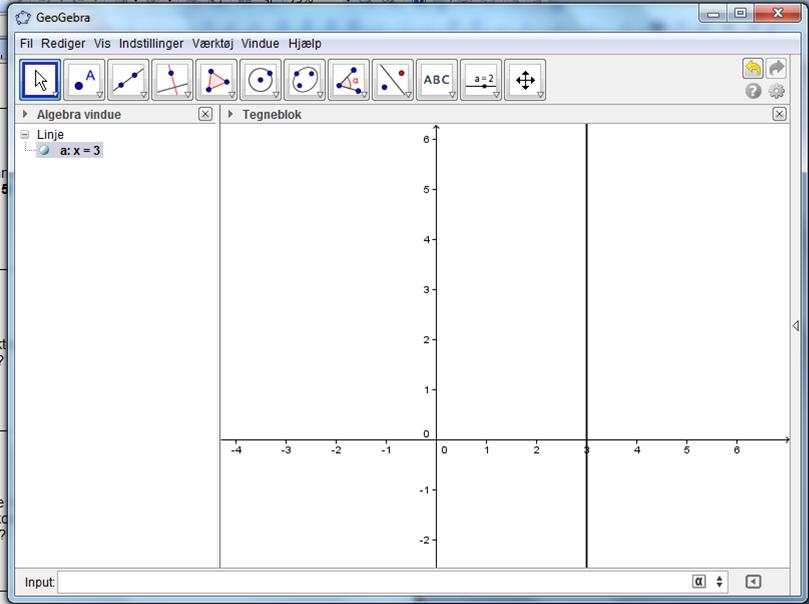Open dropdown arrow on the Polygon tool

pos(232,95)
